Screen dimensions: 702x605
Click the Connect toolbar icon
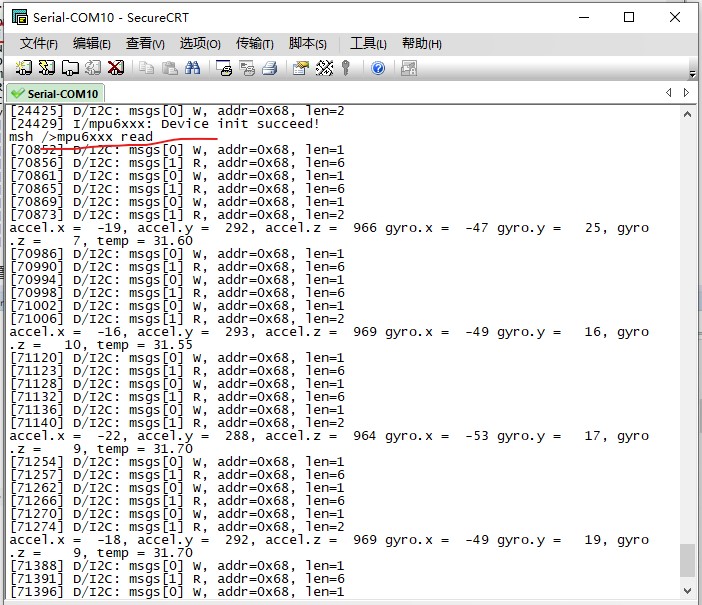click(24, 68)
